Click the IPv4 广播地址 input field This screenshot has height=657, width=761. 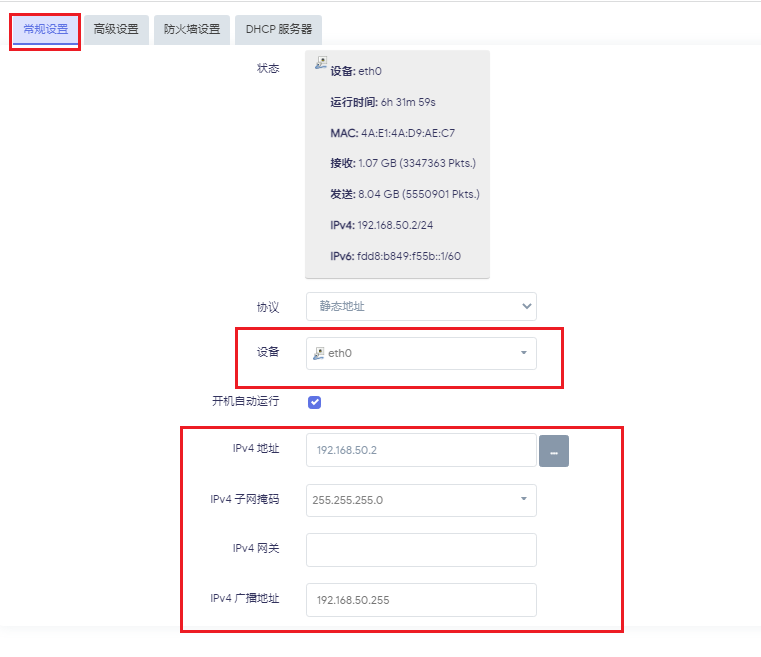click(x=421, y=600)
